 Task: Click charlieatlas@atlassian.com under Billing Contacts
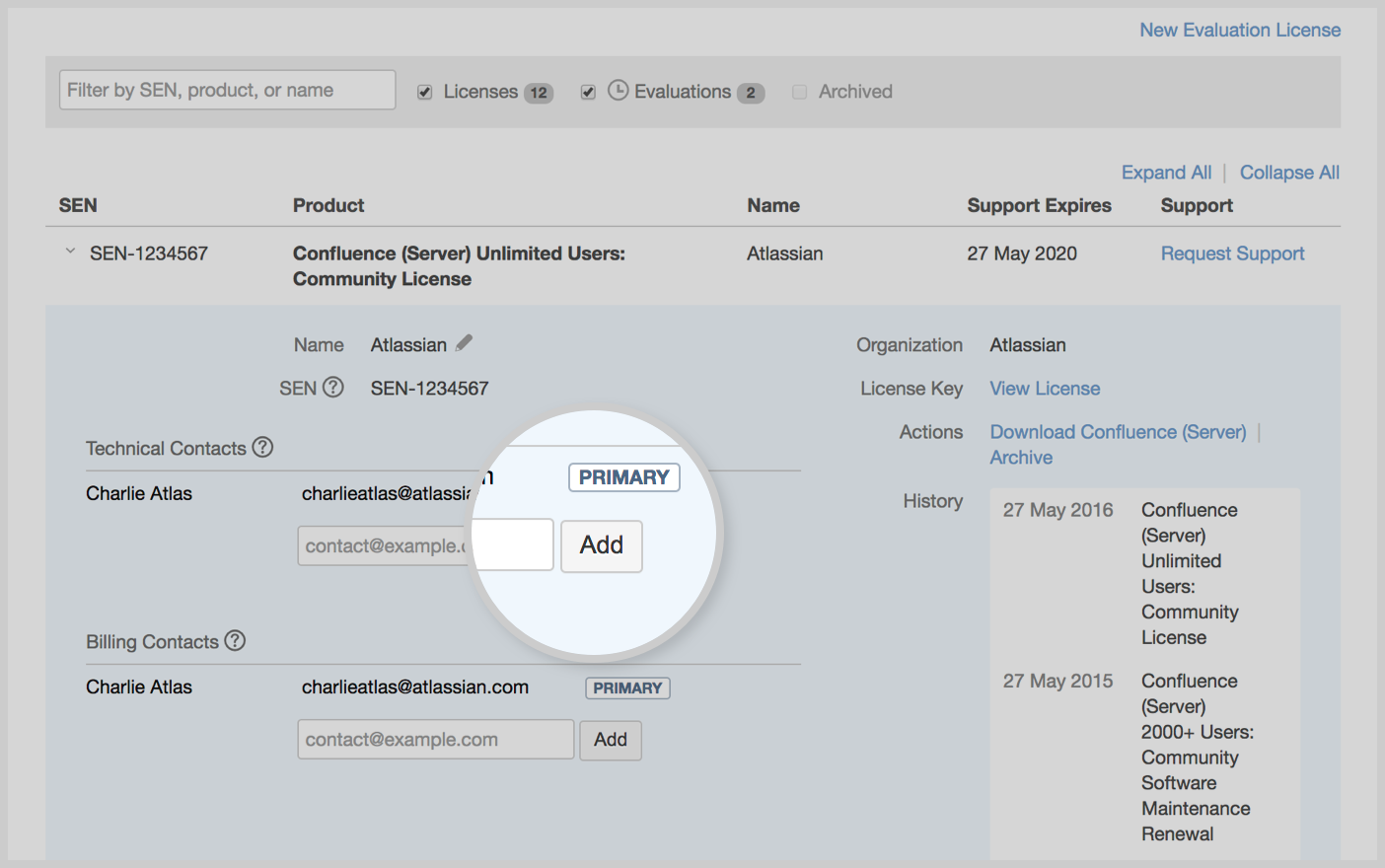415,687
